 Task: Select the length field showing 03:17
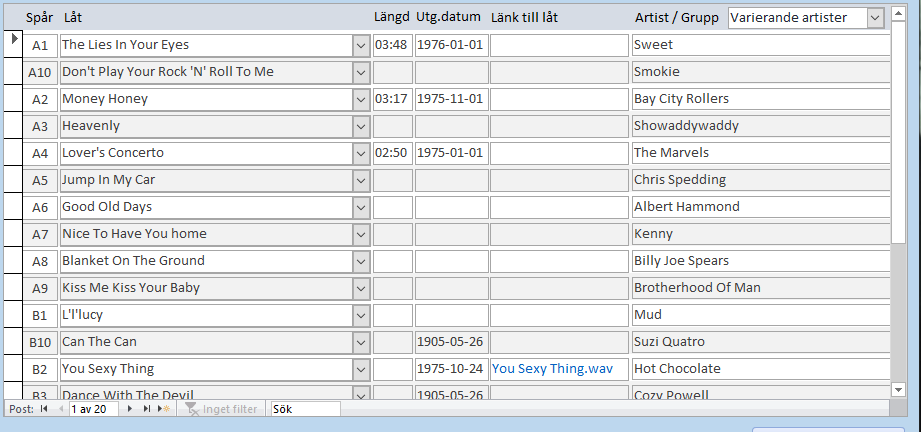pos(392,99)
